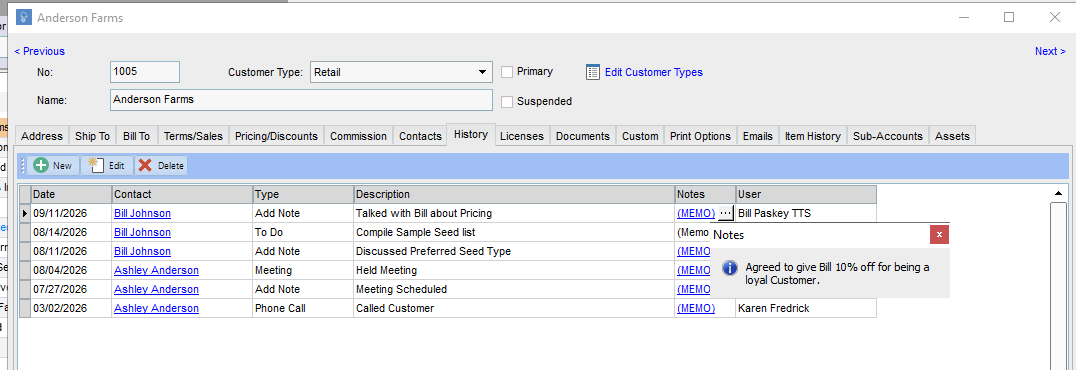Click the 'Karen Fredrick' user cell
This screenshot has width=1076, height=370.
point(806,308)
